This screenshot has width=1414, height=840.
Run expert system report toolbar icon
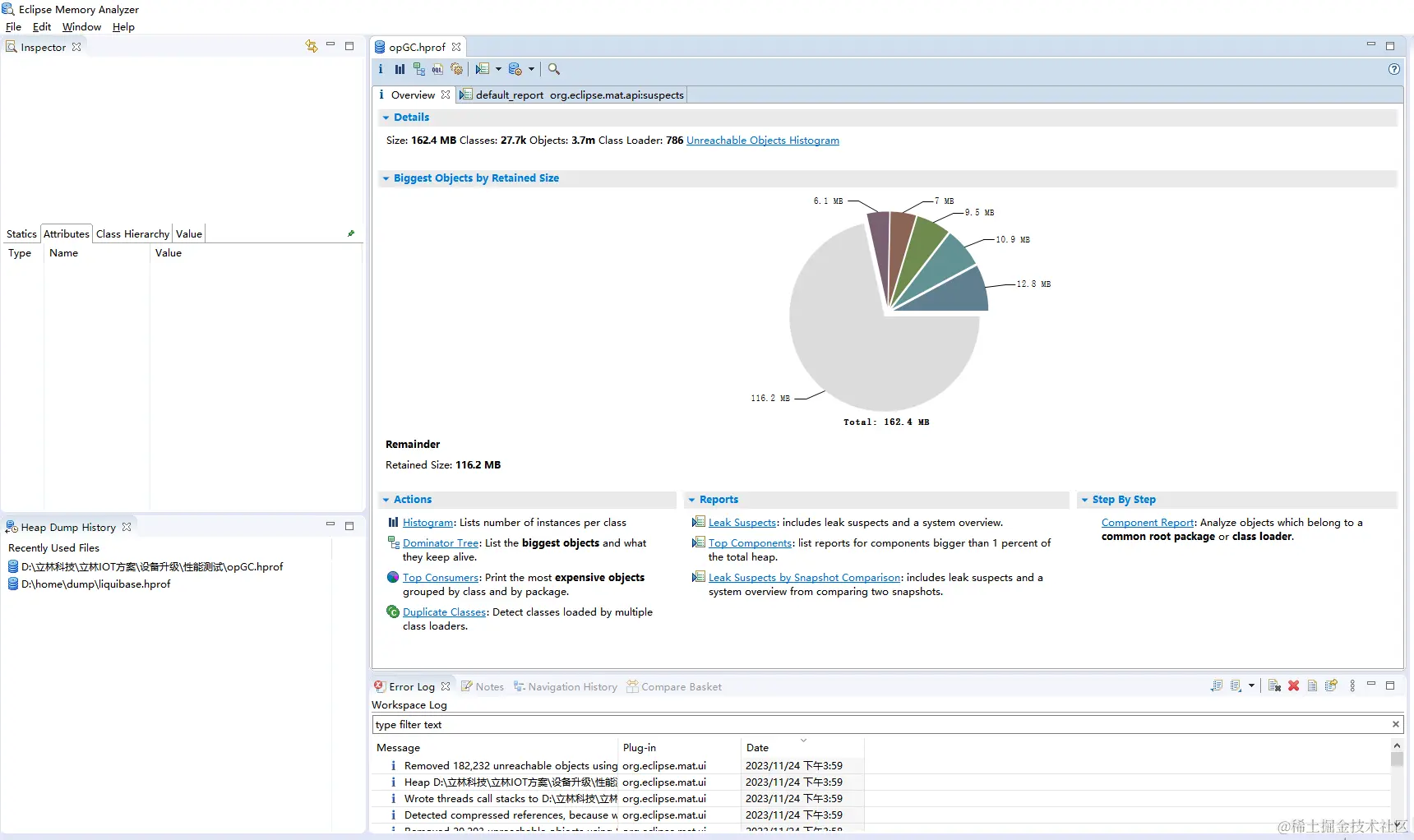pyautogui.click(x=483, y=69)
